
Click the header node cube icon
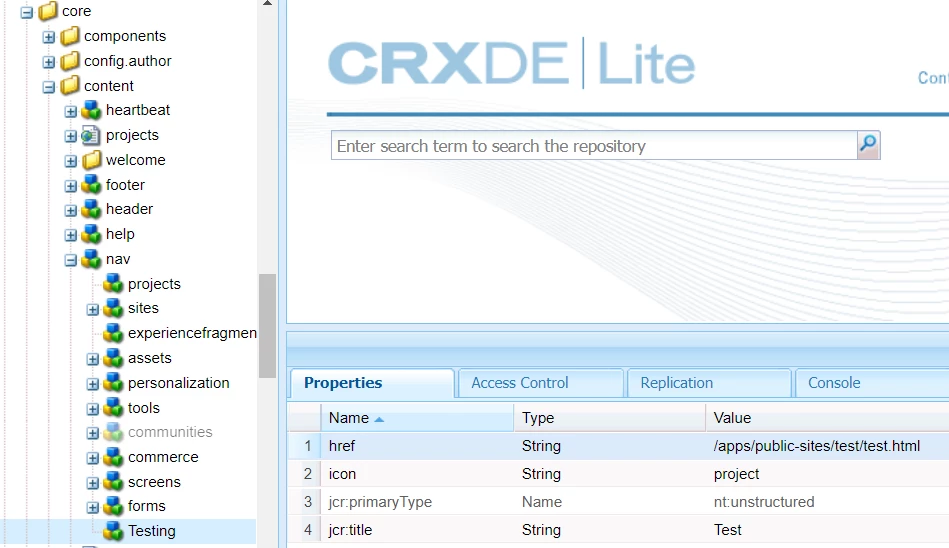click(91, 209)
